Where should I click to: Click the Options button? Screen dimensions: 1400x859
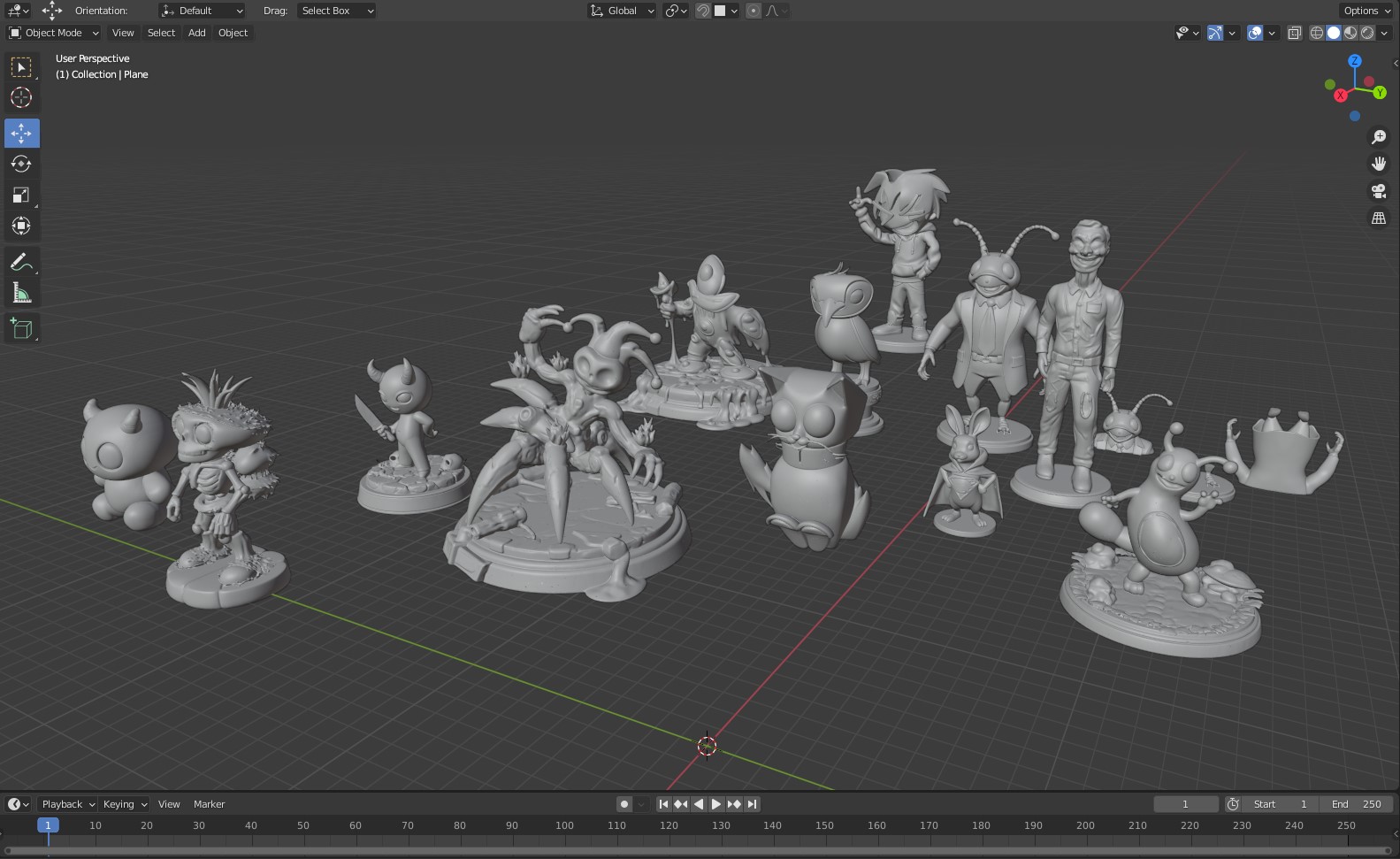click(1366, 11)
